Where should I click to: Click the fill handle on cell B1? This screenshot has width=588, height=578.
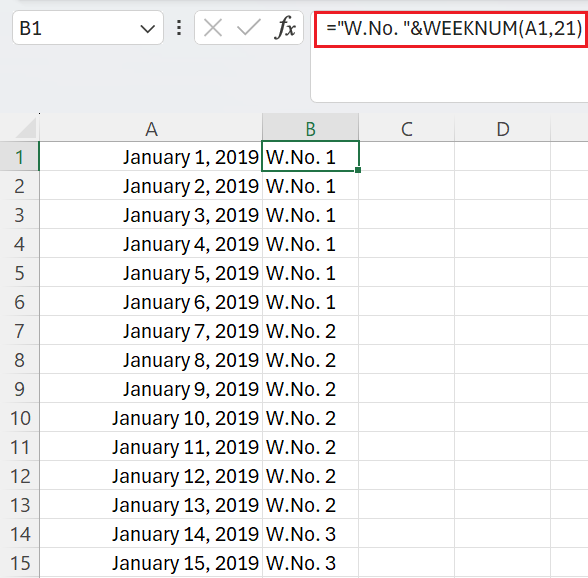358,170
